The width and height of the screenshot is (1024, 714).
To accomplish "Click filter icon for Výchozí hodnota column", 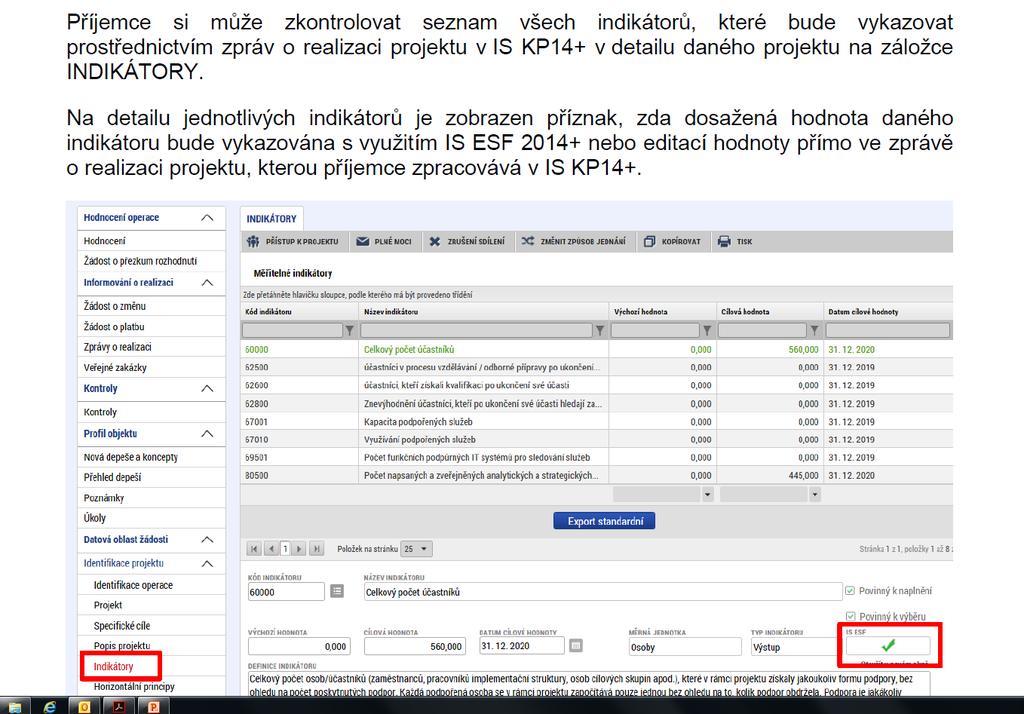I will [x=707, y=331].
